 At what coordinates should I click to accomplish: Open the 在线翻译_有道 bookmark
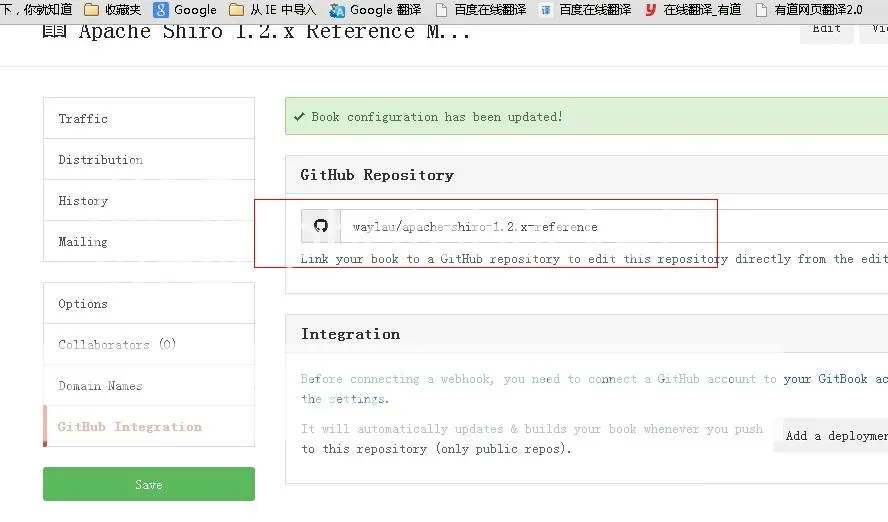pyautogui.click(x=693, y=10)
